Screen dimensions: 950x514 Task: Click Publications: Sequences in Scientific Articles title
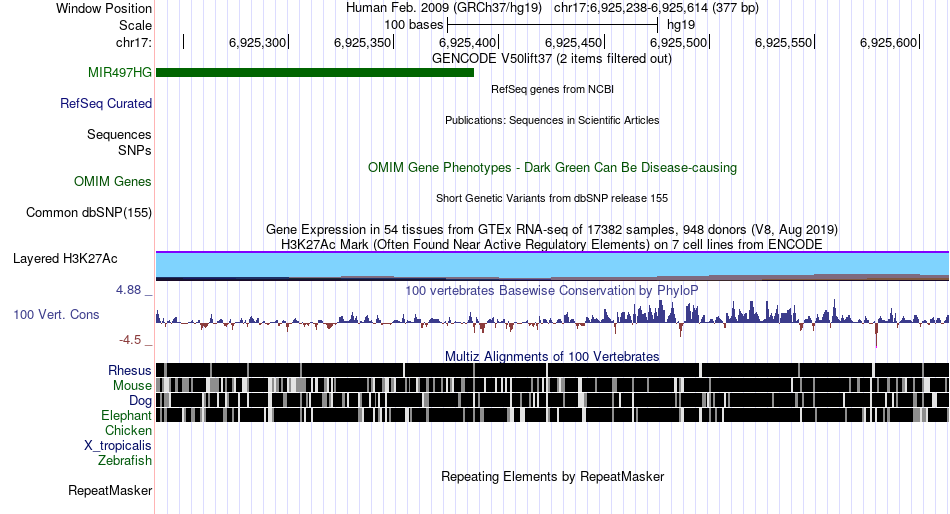click(552, 120)
